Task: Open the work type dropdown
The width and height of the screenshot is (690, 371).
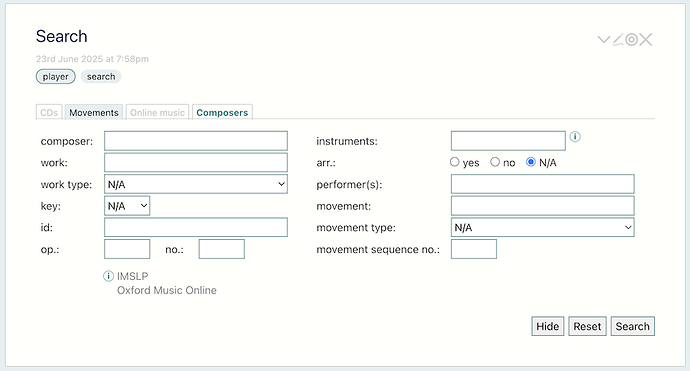Action: click(x=196, y=184)
